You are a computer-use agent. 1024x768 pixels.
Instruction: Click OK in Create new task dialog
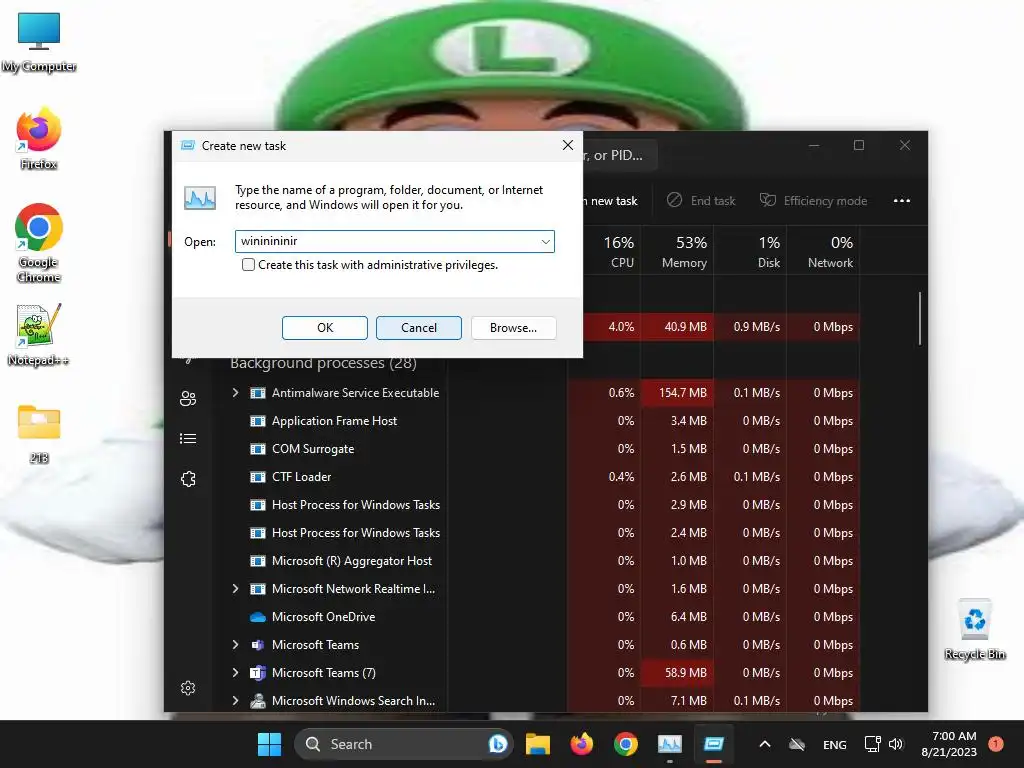pyautogui.click(x=325, y=328)
